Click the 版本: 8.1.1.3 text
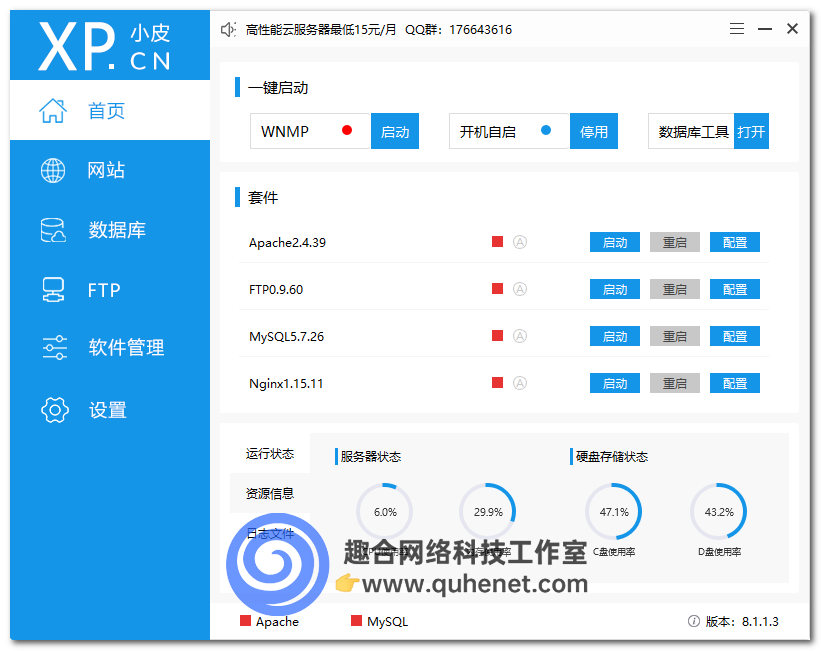Screen dimensions: 821x651 pyautogui.click(x=742, y=621)
